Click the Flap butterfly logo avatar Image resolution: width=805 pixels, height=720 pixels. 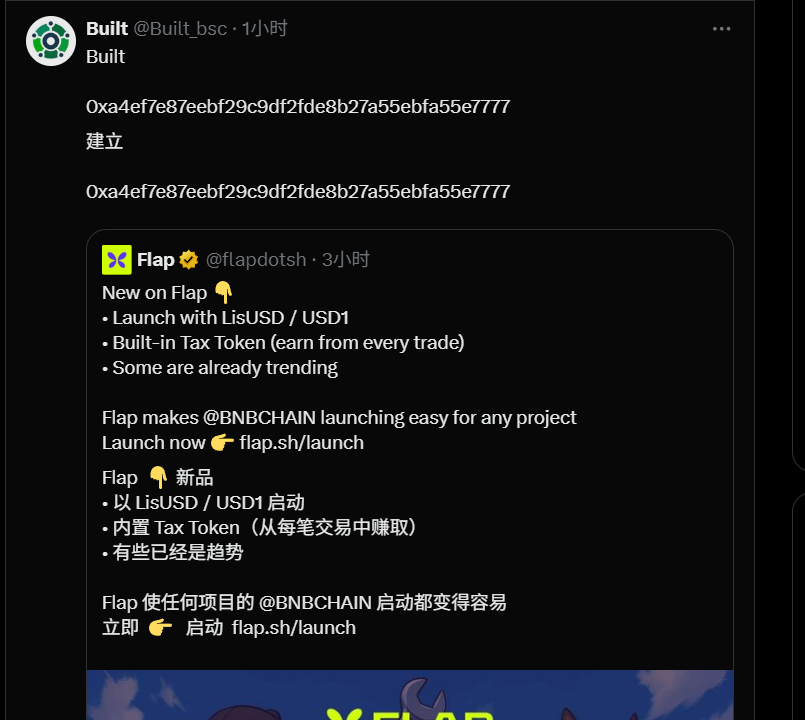click(117, 260)
